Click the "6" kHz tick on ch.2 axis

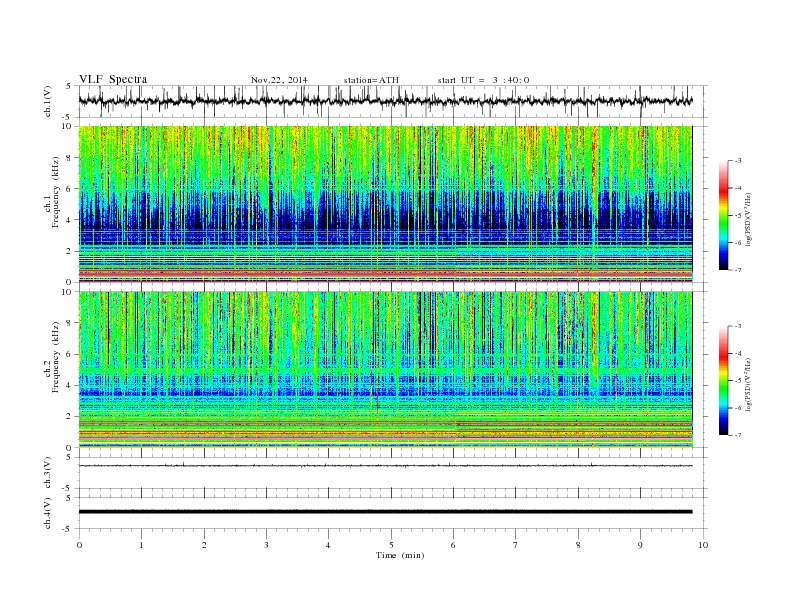point(70,354)
